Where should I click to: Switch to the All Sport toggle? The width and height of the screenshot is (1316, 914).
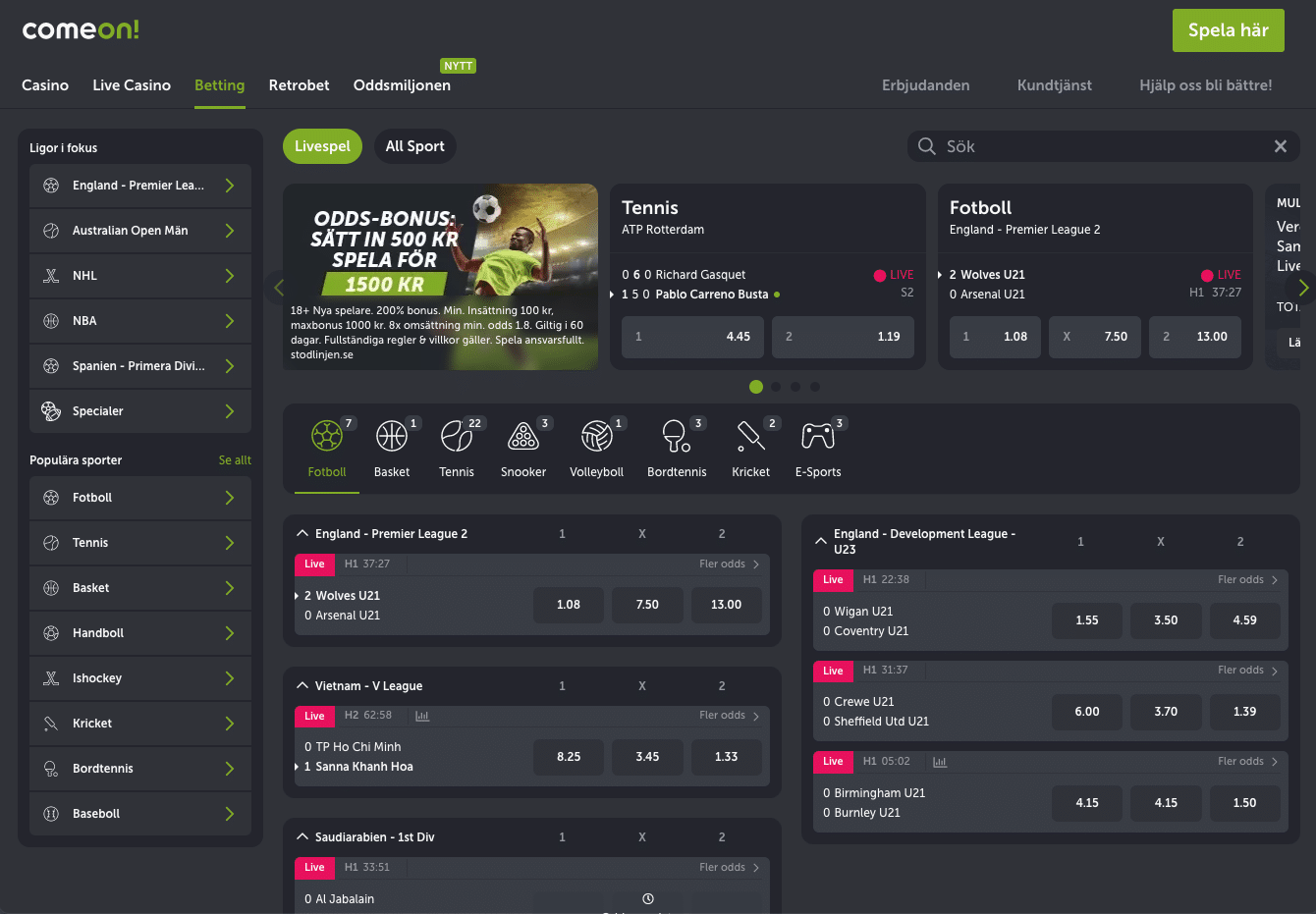pyautogui.click(x=414, y=146)
